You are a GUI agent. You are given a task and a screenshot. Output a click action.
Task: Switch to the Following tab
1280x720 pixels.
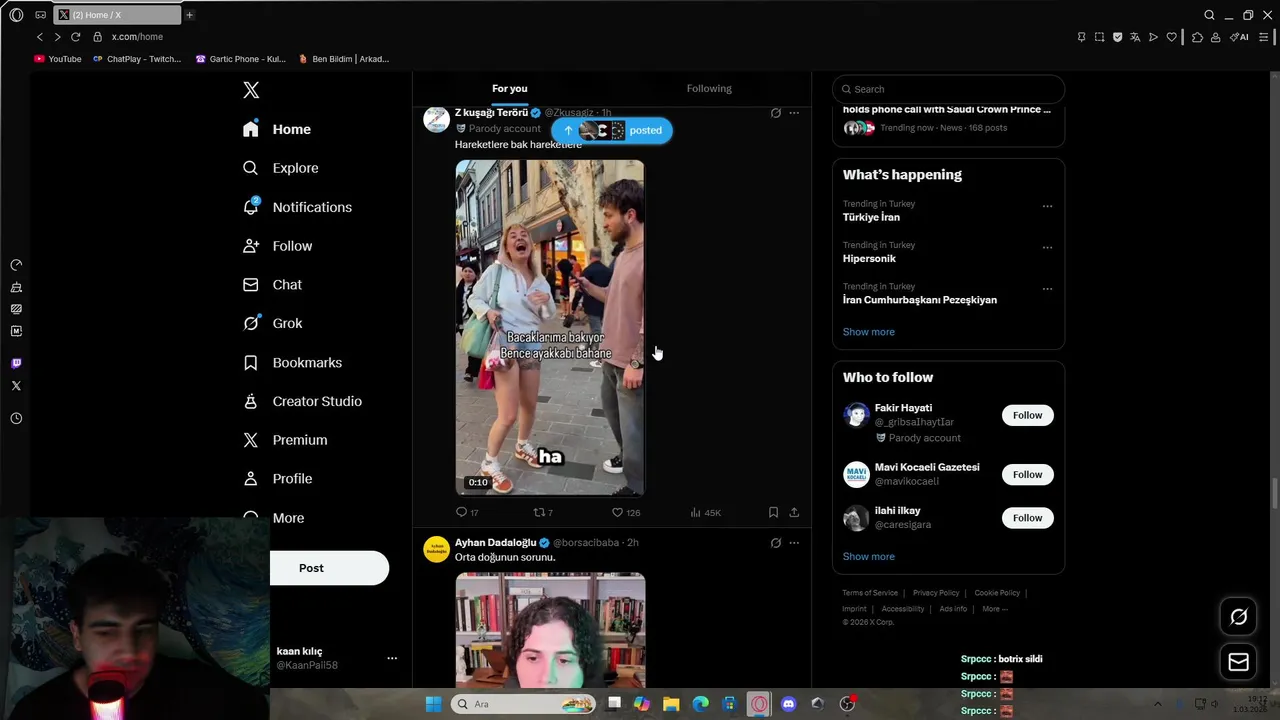click(x=709, y=88)
